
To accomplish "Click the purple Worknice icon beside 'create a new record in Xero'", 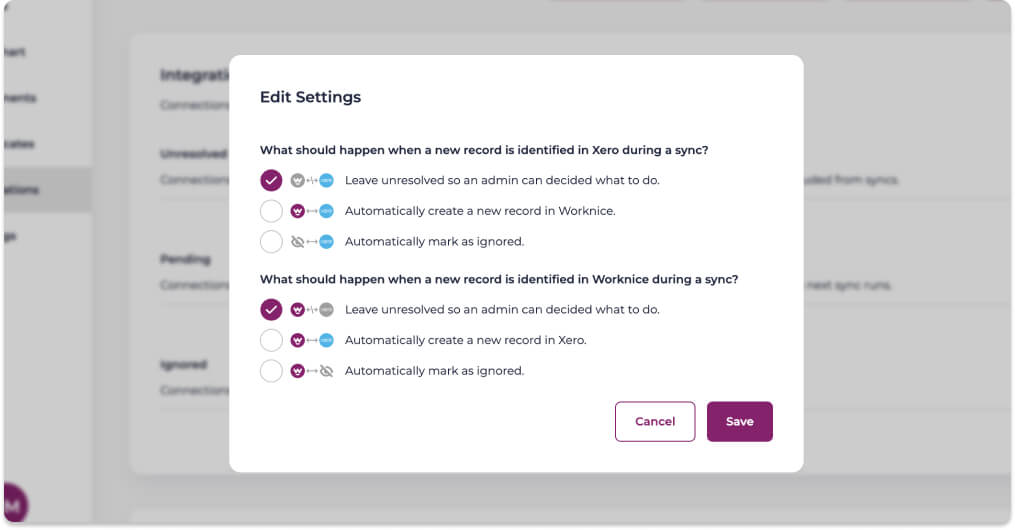I will point(297,340).
